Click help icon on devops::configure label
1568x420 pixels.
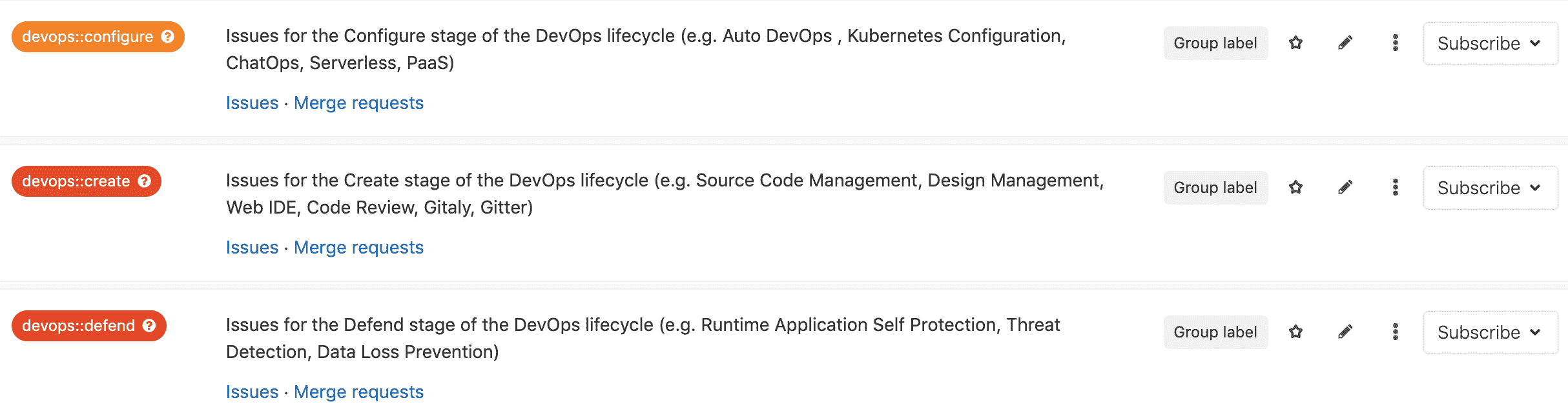tap(168, 37)
